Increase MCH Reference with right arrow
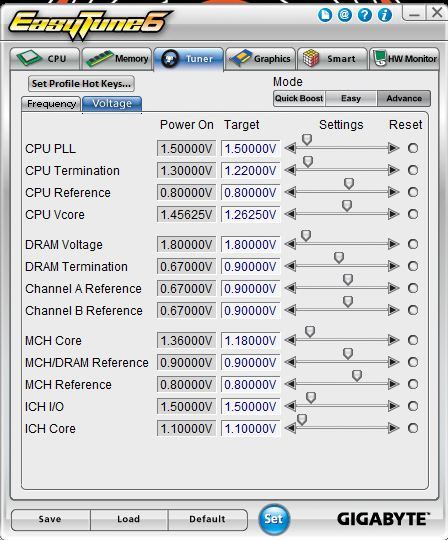Screen dimensions: 448x540 pyautogui.click(x=393, y=384)
